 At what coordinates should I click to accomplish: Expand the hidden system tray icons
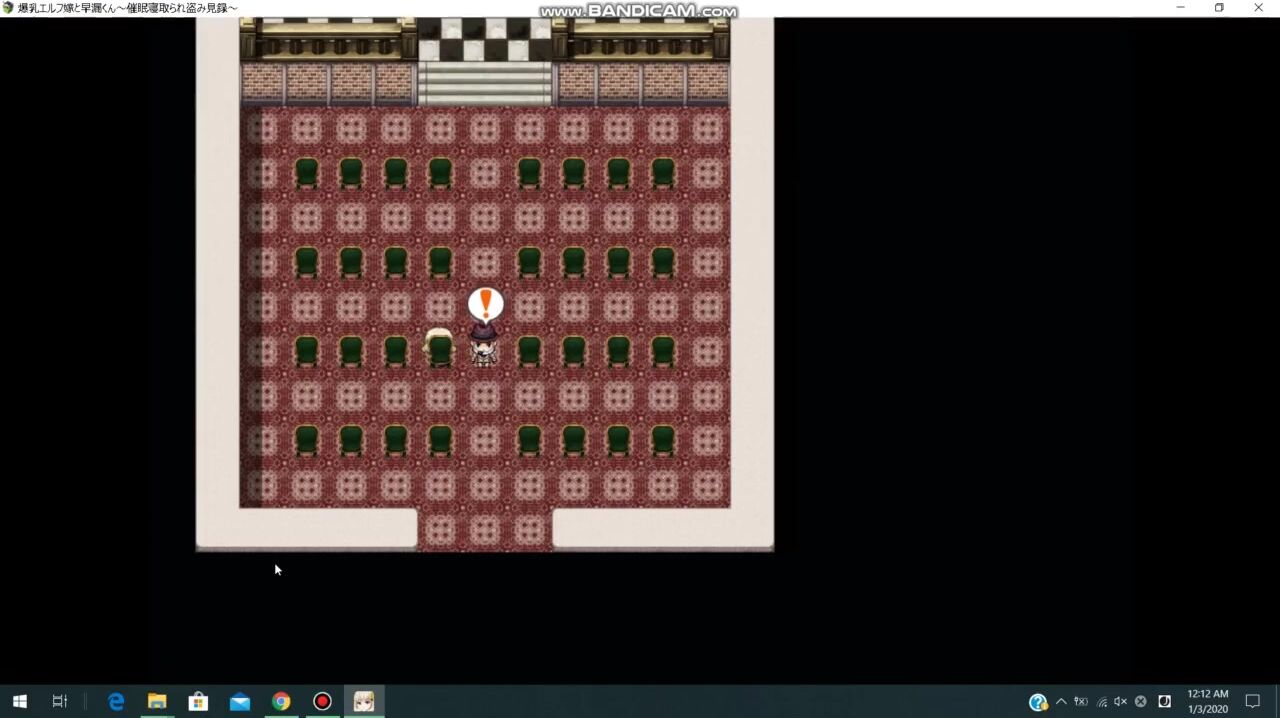coord(1061,702)
